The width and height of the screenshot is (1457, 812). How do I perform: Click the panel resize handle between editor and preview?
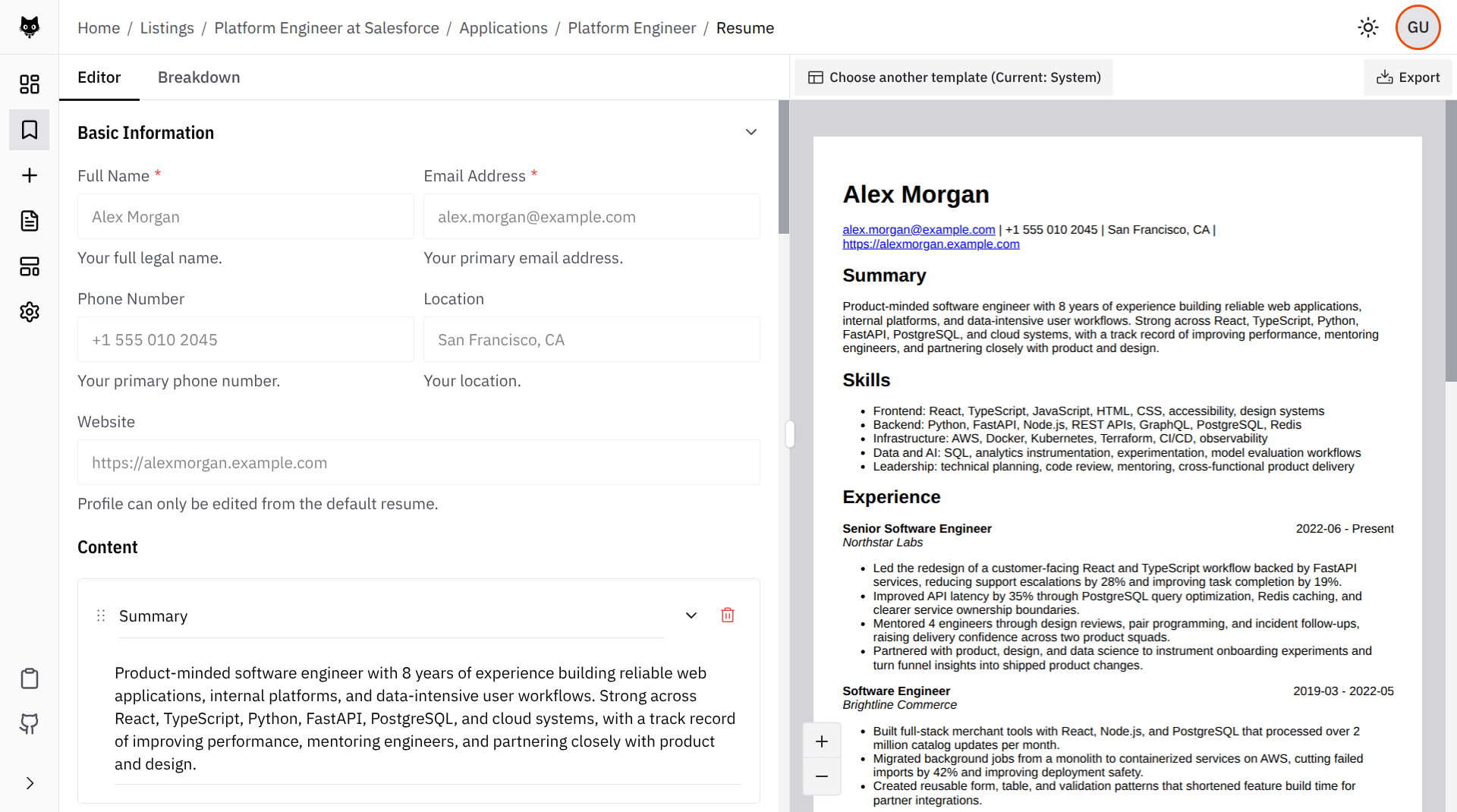click(x=790, y=434)
